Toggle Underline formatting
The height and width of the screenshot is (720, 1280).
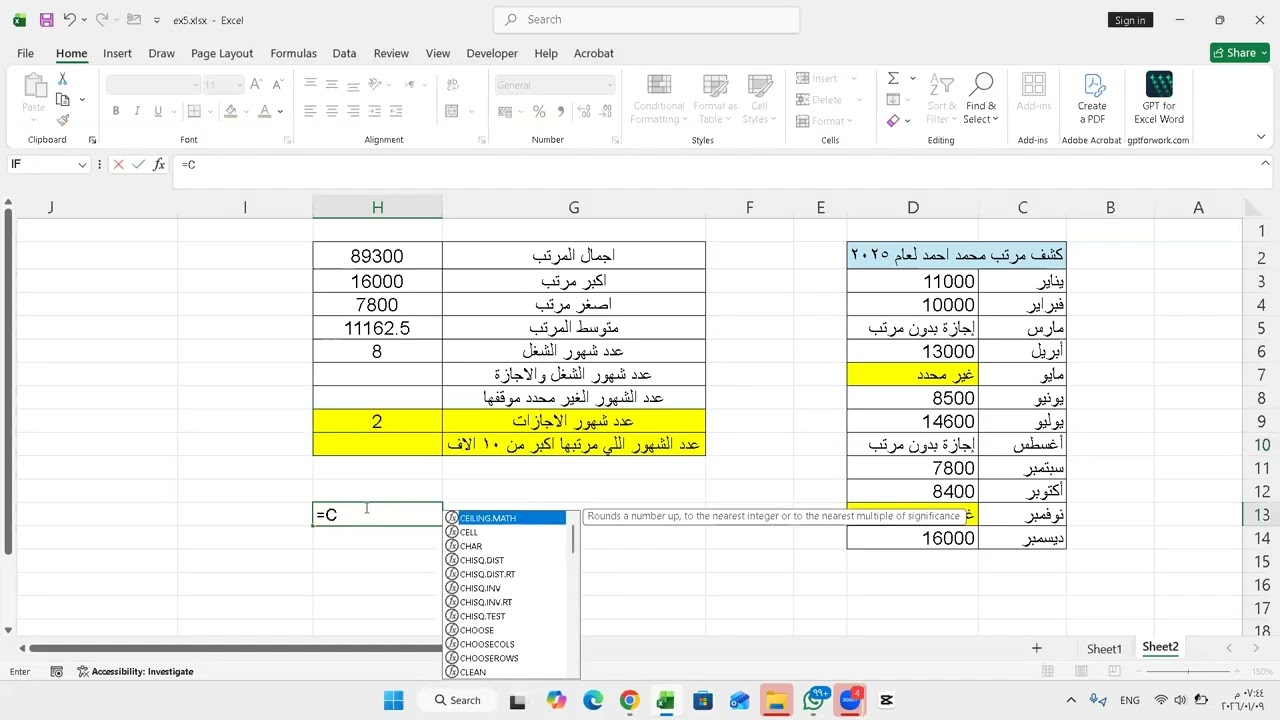[x=160, y=112]
